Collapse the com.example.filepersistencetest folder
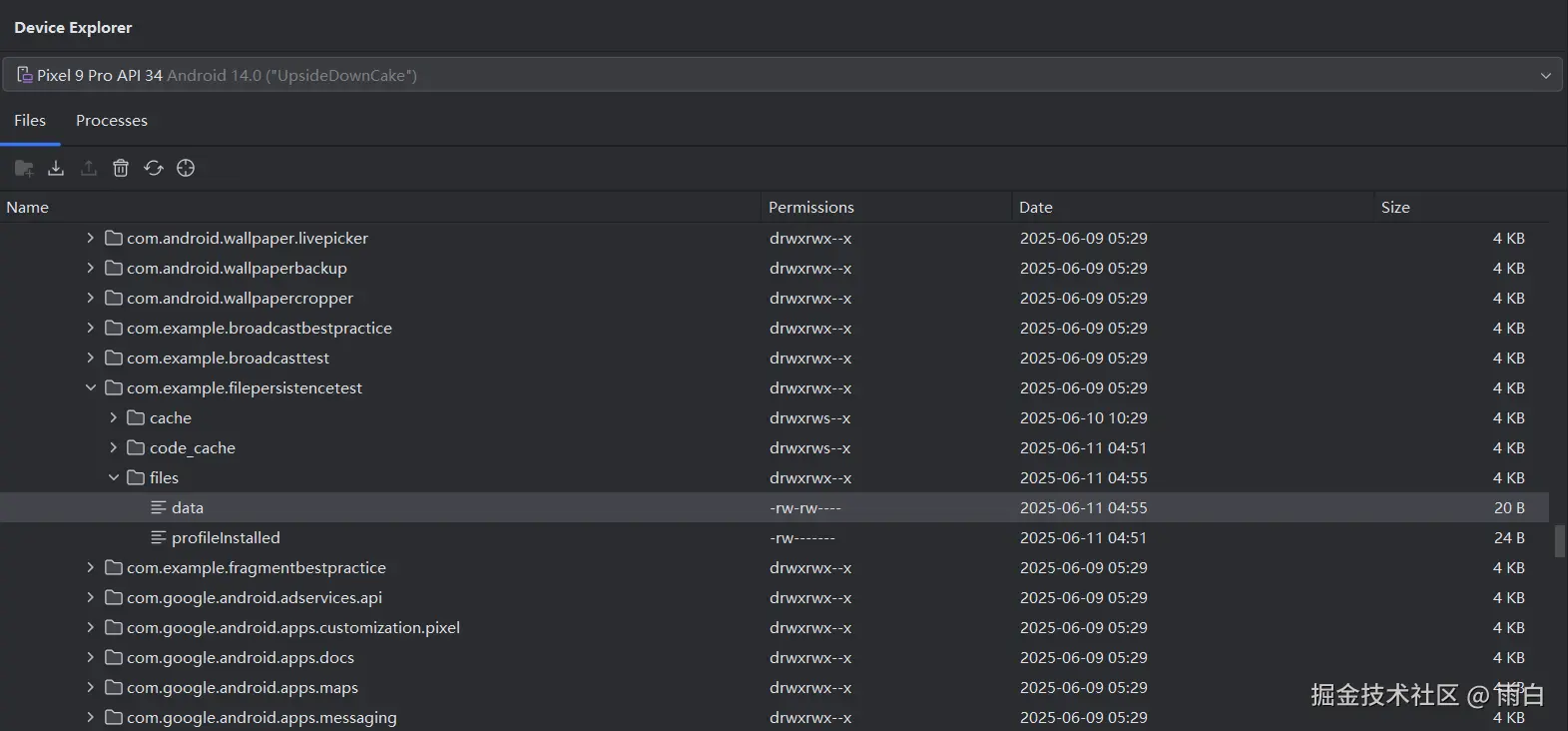1568x731 pixels. [x=91, y=387]
